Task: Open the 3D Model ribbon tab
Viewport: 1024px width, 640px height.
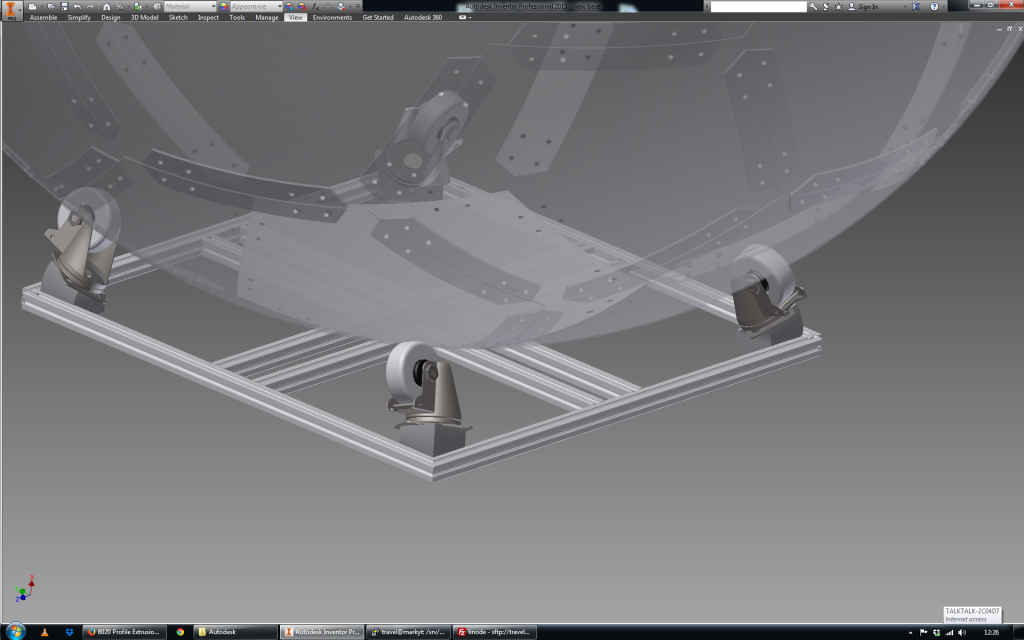Action: click(x=144, y=18)
